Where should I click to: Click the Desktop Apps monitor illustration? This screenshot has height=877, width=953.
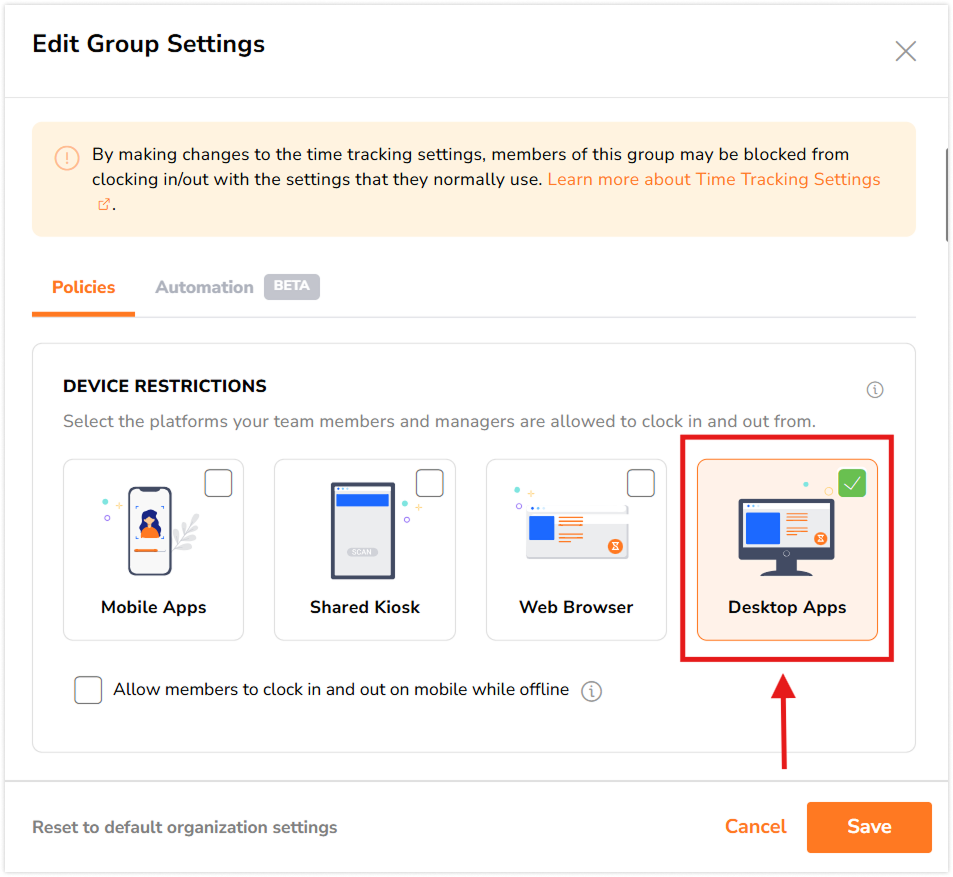pyautogui.click(x=786, y=535)
